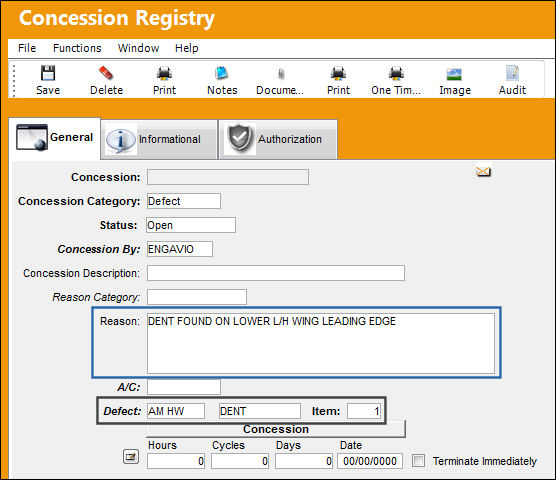The height and width of the screenshot is (480, 556).
Task: Click the A/C label
Action: click(128, 387)
